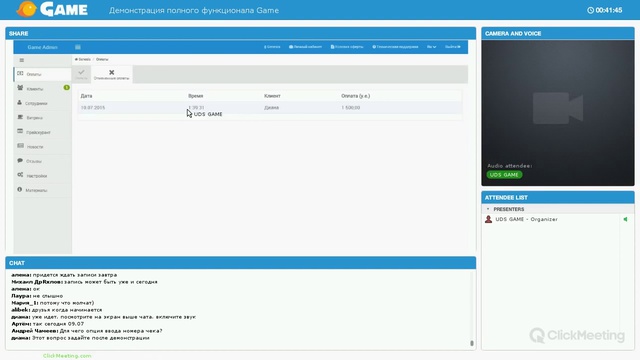Select UDS GAME - Organizer in attendee list
This screenshot has height=360, width=640.
(x=527, y=219)
